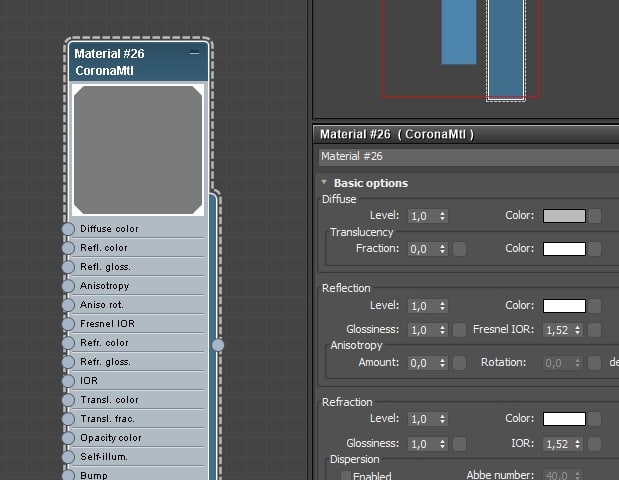Click the Refraction Glossiness value field
The height and width of the screenshot is (480, 619).
point(422,444)
